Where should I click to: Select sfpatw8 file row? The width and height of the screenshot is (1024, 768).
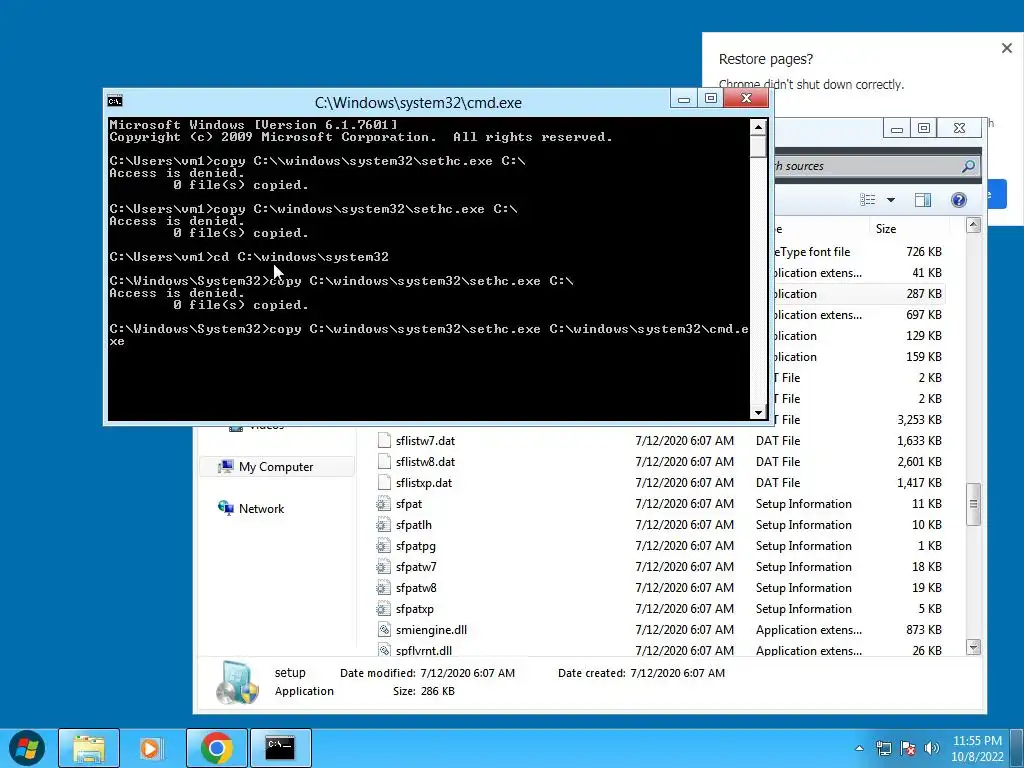tap(660, 588)
